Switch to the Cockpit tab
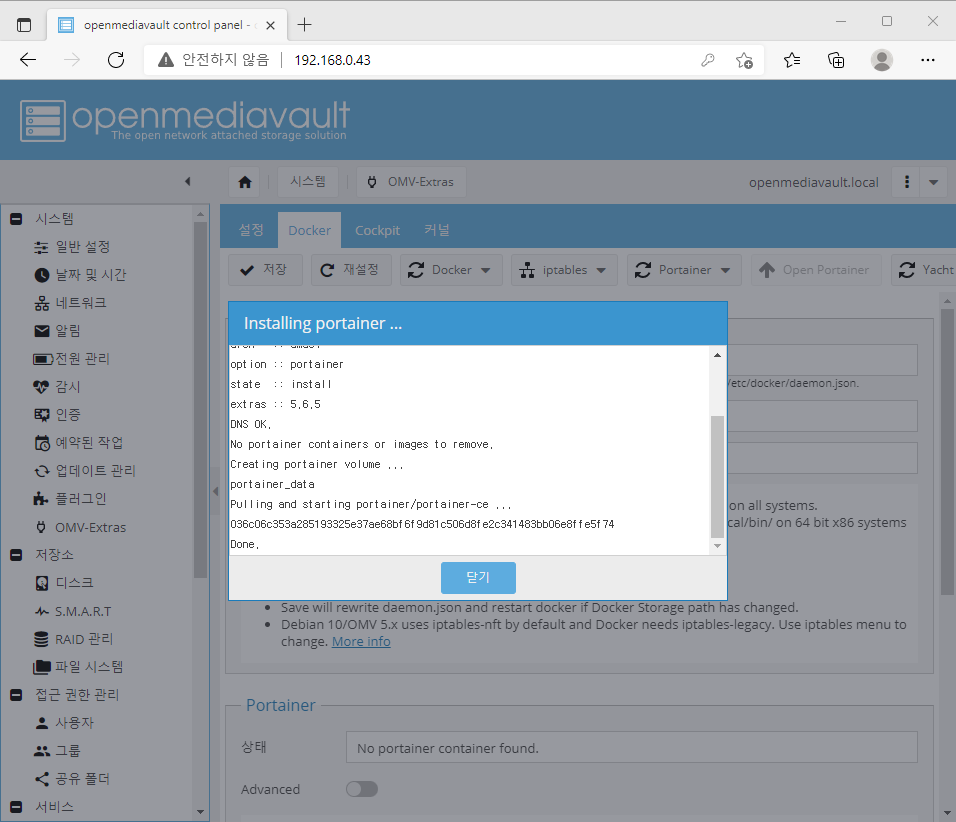The height and width of the screenshot is (822, 956). 377,231
